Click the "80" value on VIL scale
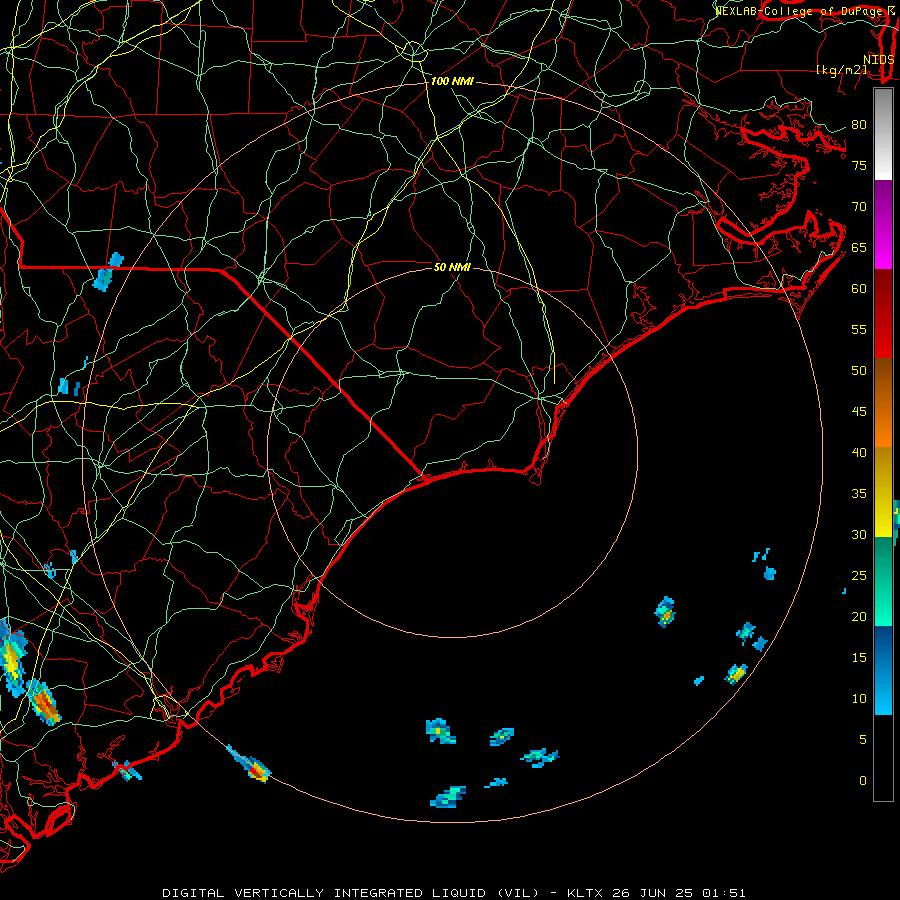 click(x=859, y=125)
